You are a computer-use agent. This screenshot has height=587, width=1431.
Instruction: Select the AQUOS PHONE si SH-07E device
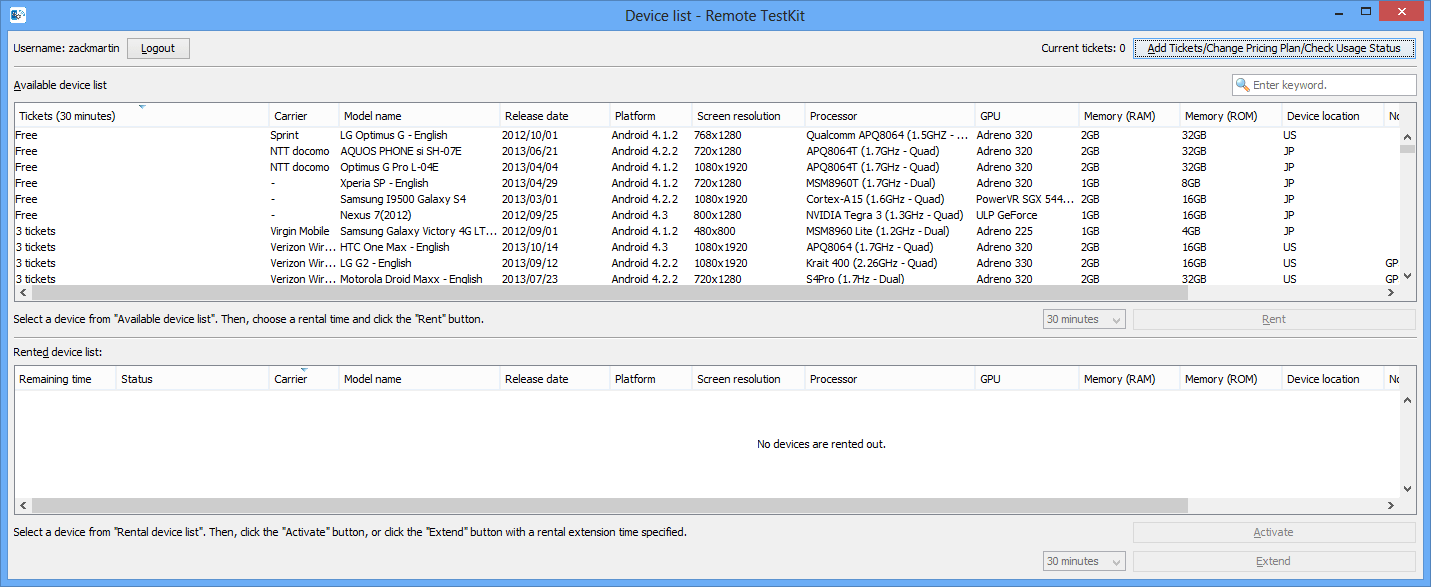(x=707, y=151)
